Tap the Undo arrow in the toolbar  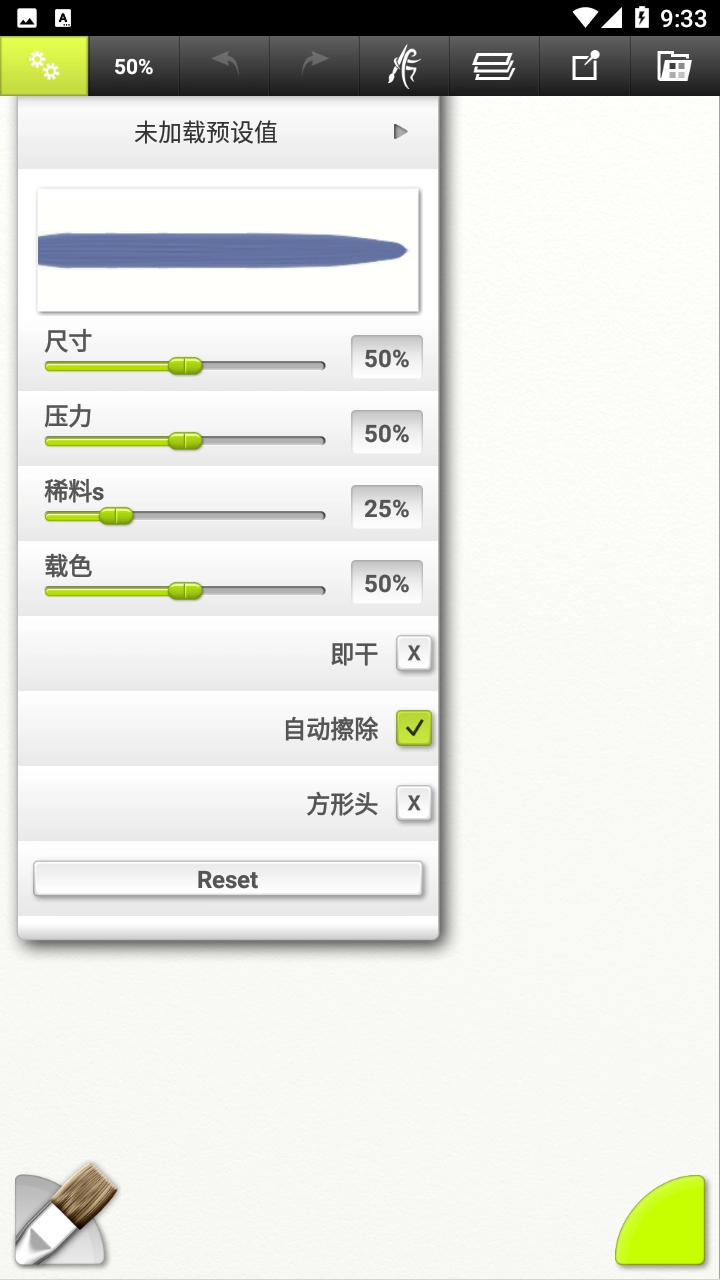tap(224, 65)
